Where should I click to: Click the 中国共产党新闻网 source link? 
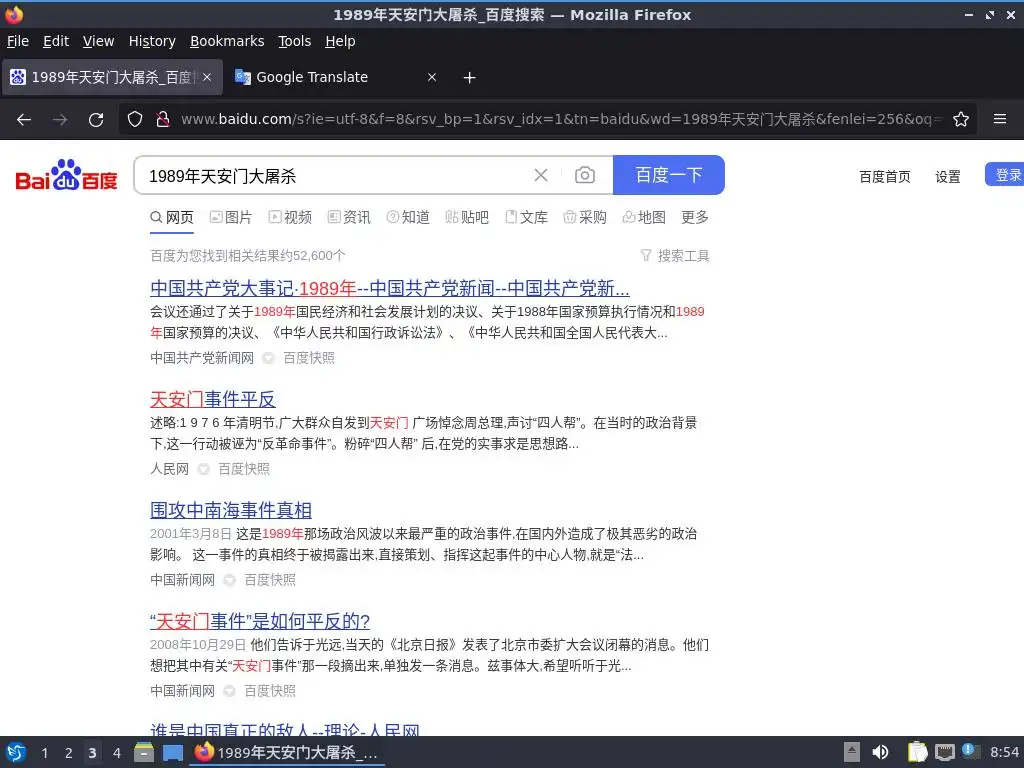[202, 358]
